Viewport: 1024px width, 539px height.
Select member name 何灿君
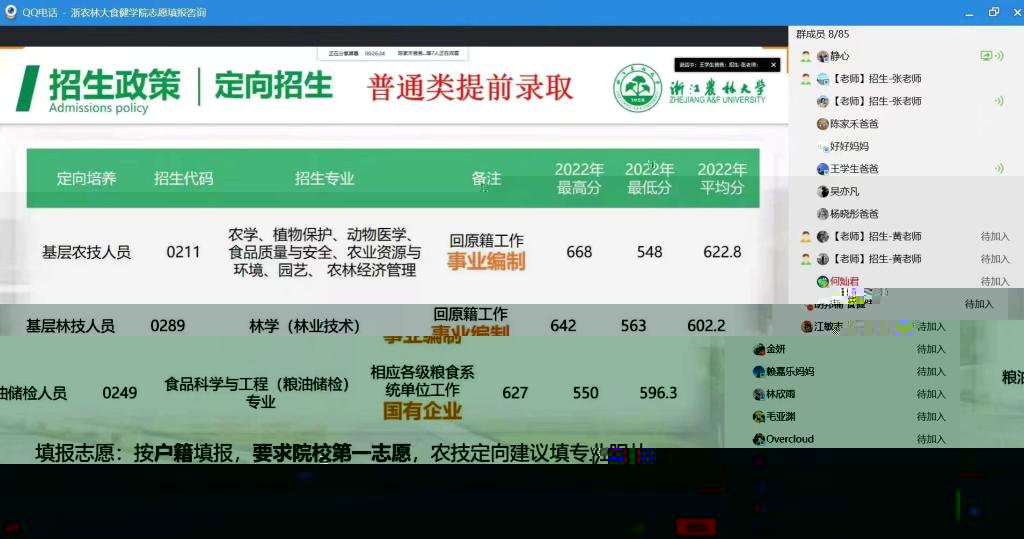pos(845,282)
